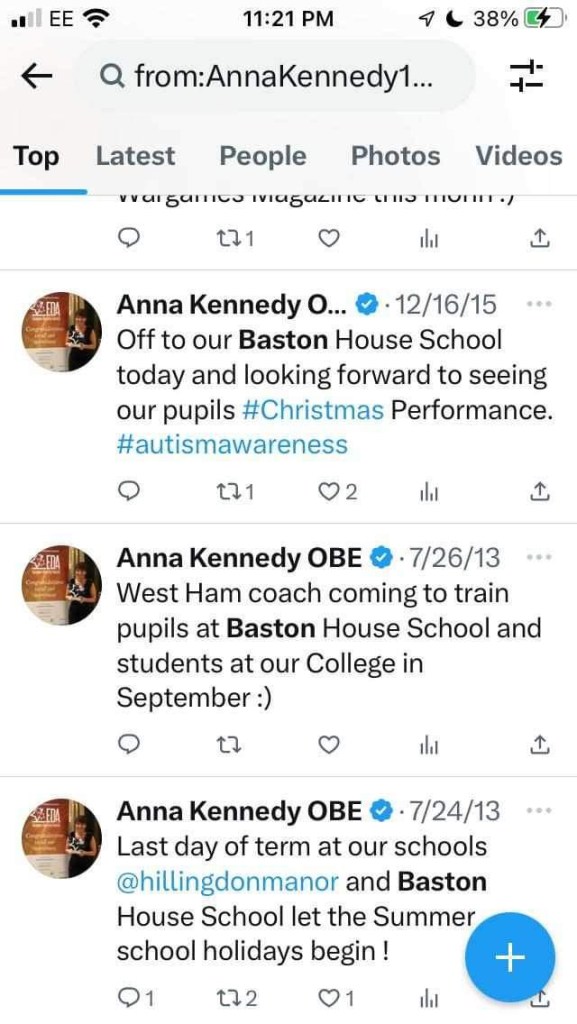The height and width of the screenshot is (1024, 577).
Task: Reply to the Baston House School Christmas tweet
Action: [129, 491]
